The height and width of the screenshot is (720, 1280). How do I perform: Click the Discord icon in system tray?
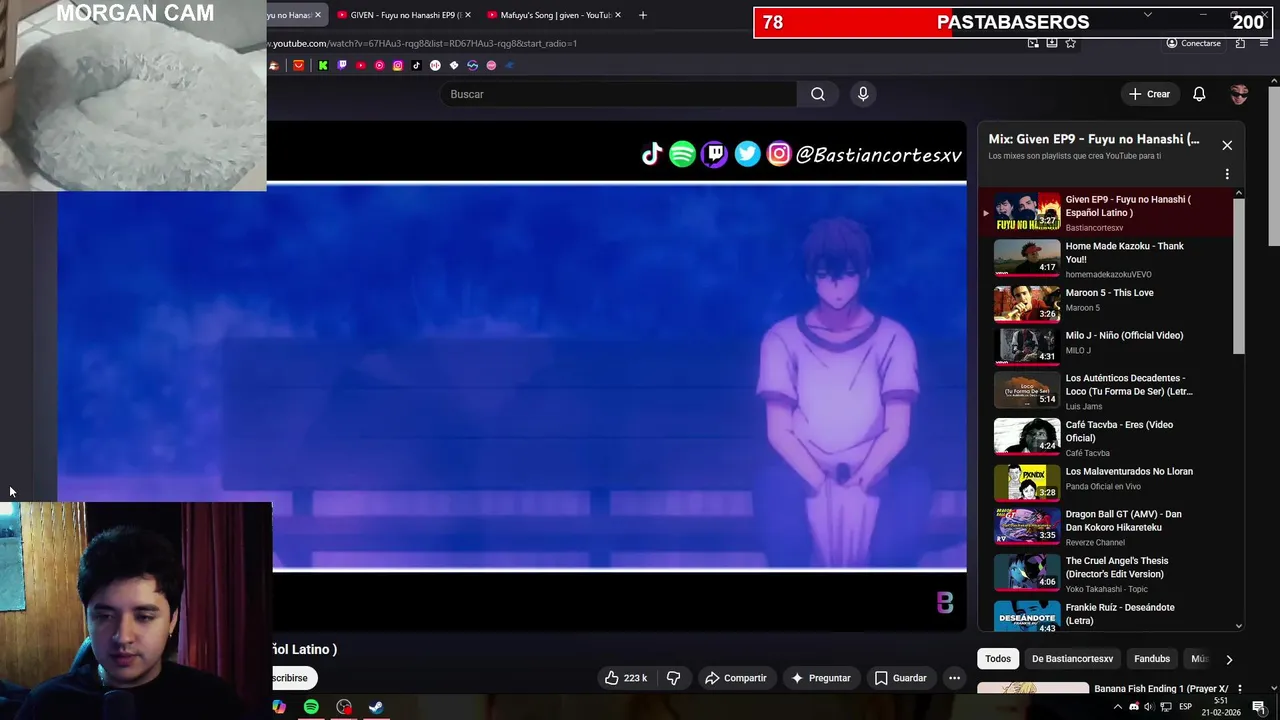pos(1133,707)
